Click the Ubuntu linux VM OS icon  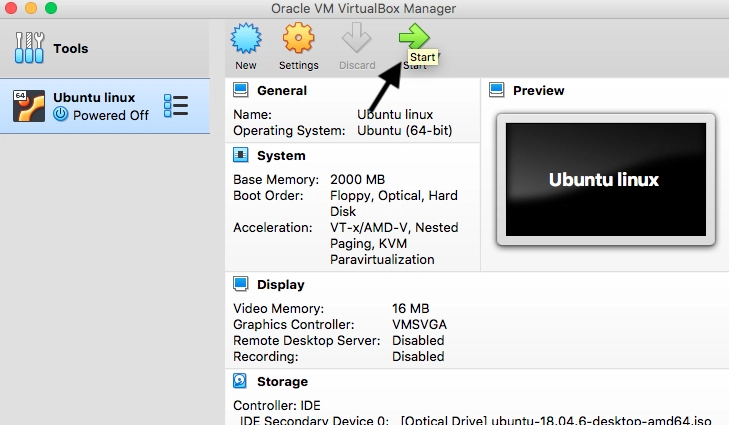(29, 106)
